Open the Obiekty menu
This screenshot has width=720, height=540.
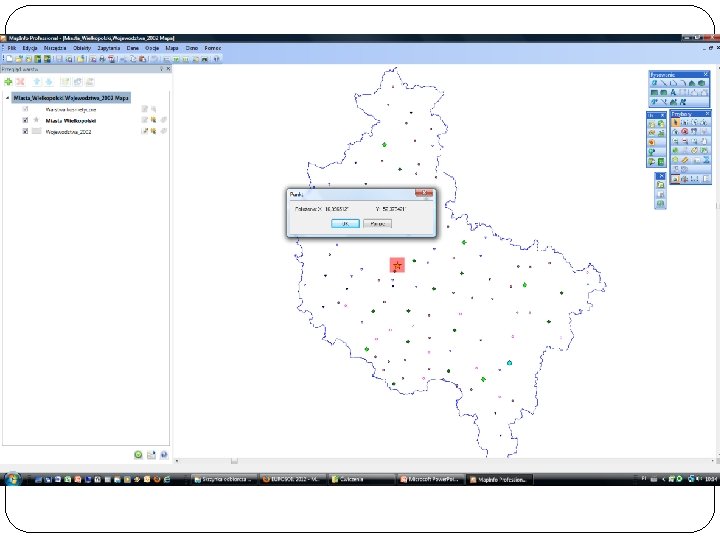coord(82,48)
